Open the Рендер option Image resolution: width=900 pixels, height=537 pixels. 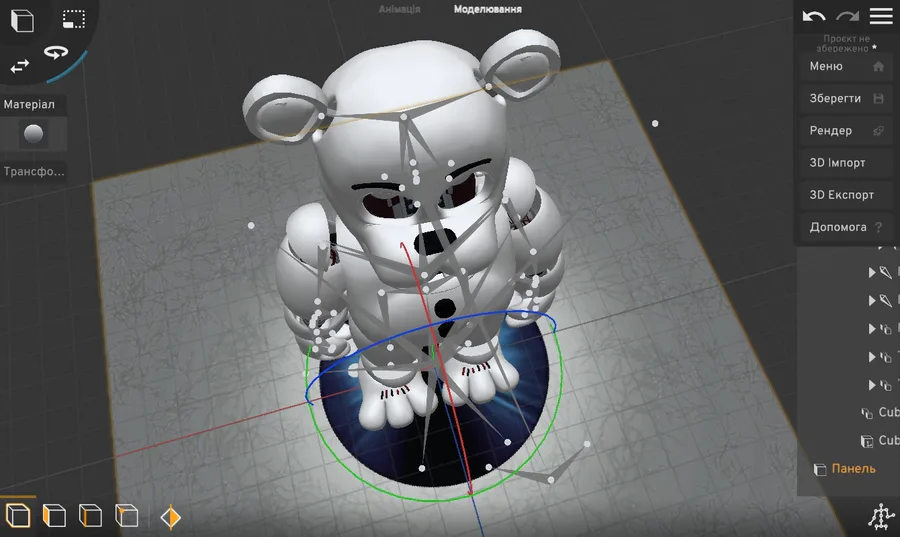pyautogui.click(x=847, y=131)
